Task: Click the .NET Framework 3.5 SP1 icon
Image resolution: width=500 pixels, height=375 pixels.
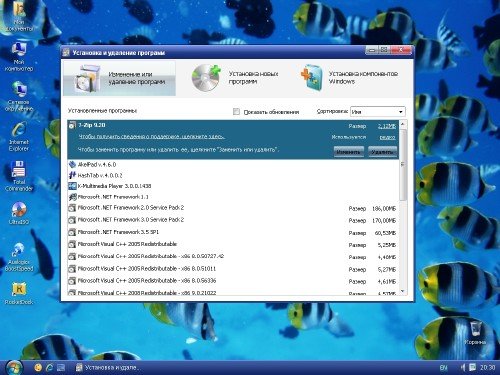Action: coord(72,232)
